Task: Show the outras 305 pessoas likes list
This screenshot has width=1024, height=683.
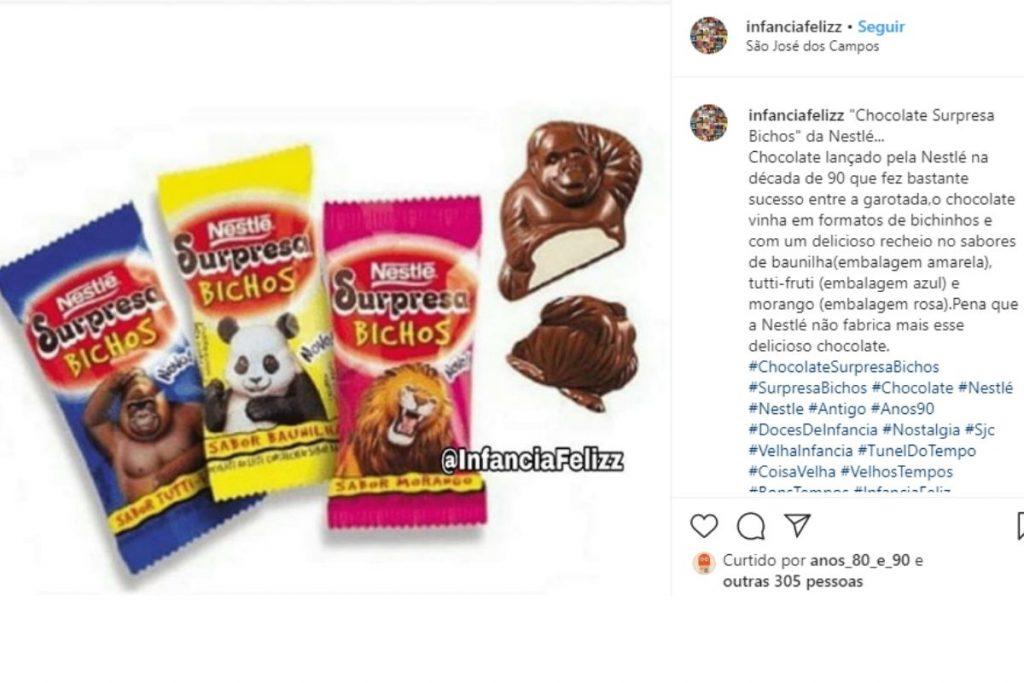Action: pos(793,581)
